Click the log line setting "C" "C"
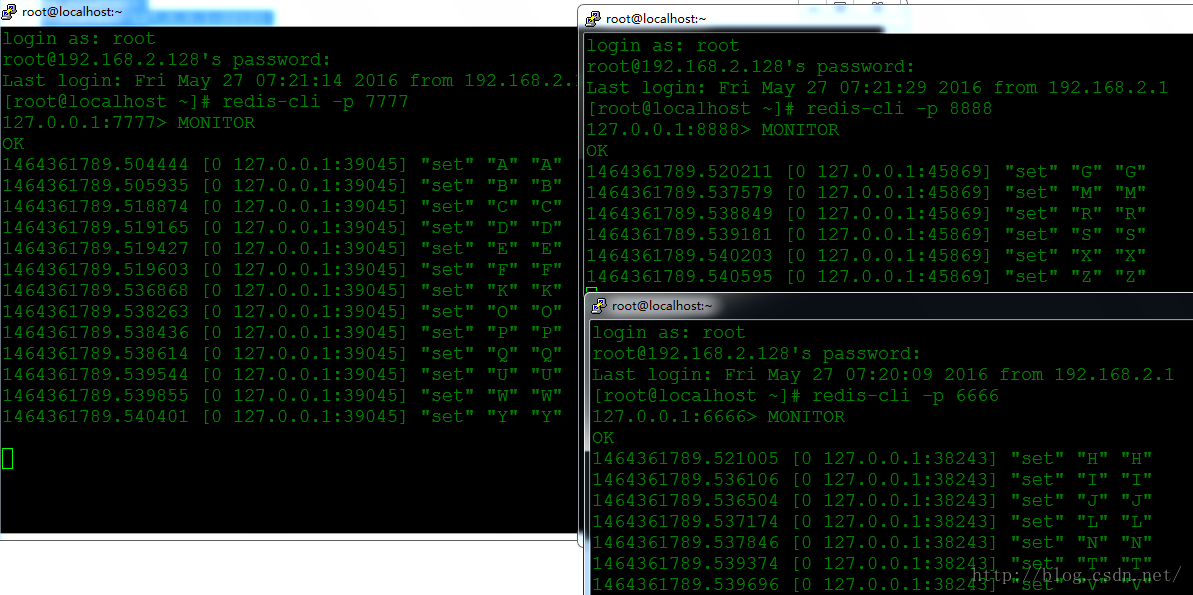This screenshot has height=595, width=1193. coord(282,207)
